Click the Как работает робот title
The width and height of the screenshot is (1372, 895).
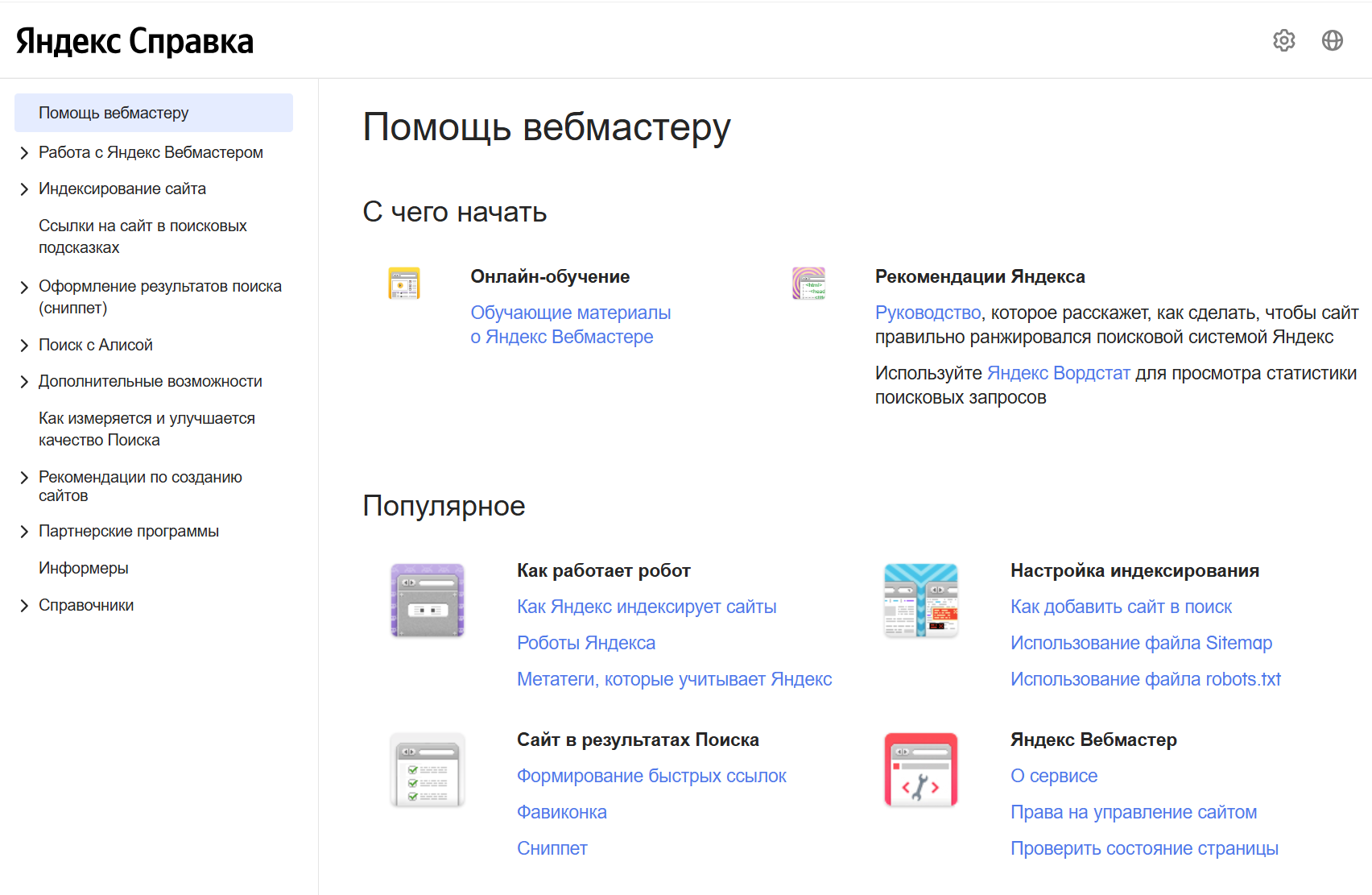tap(604, 570)
